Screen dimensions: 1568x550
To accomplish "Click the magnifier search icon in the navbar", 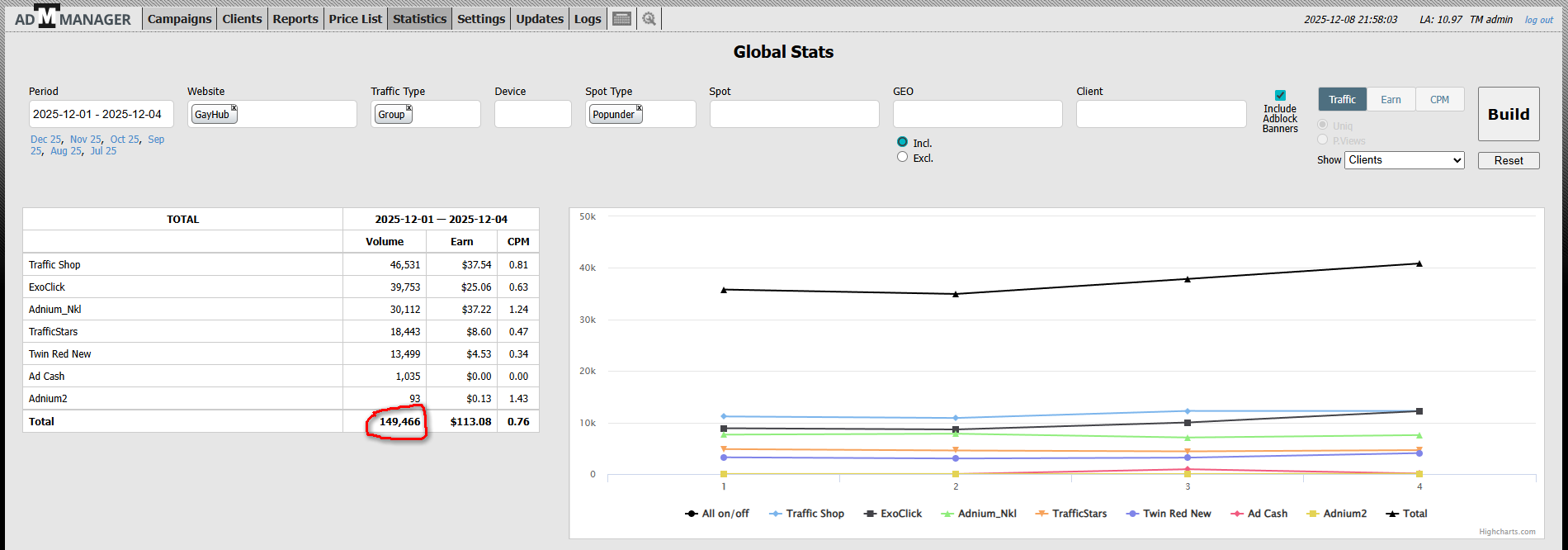I will coord(649,19).
